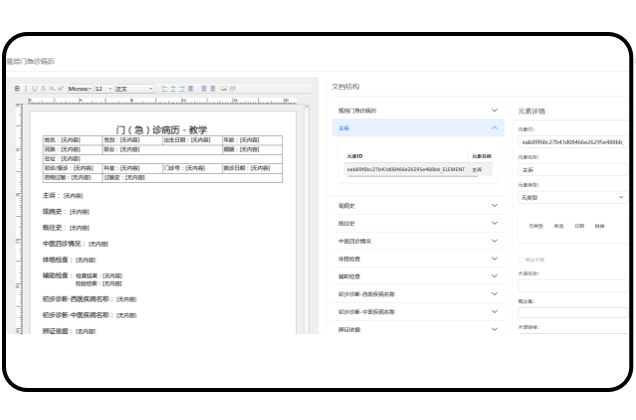Click the 门诊号 cell in patient table

(192, 168)
